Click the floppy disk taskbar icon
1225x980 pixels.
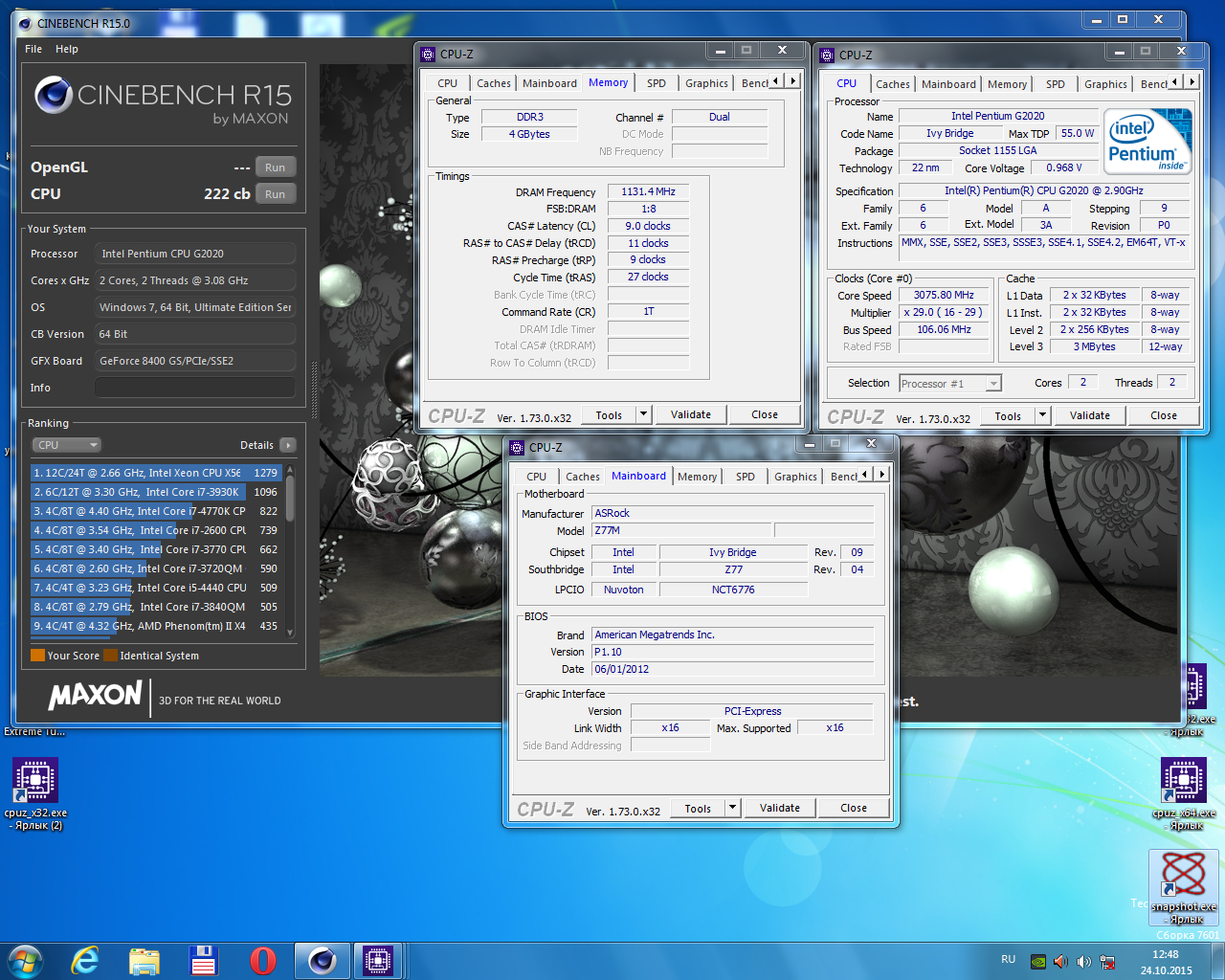(204, 961)
